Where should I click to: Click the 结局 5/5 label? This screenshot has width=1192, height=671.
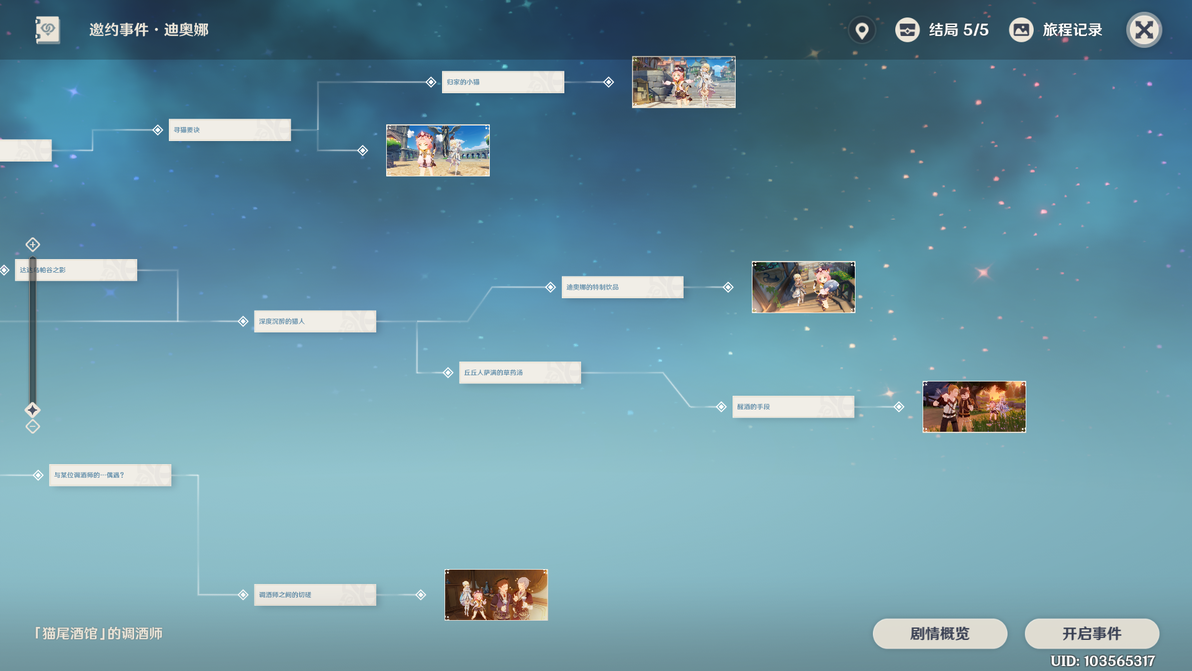(959, 30)
